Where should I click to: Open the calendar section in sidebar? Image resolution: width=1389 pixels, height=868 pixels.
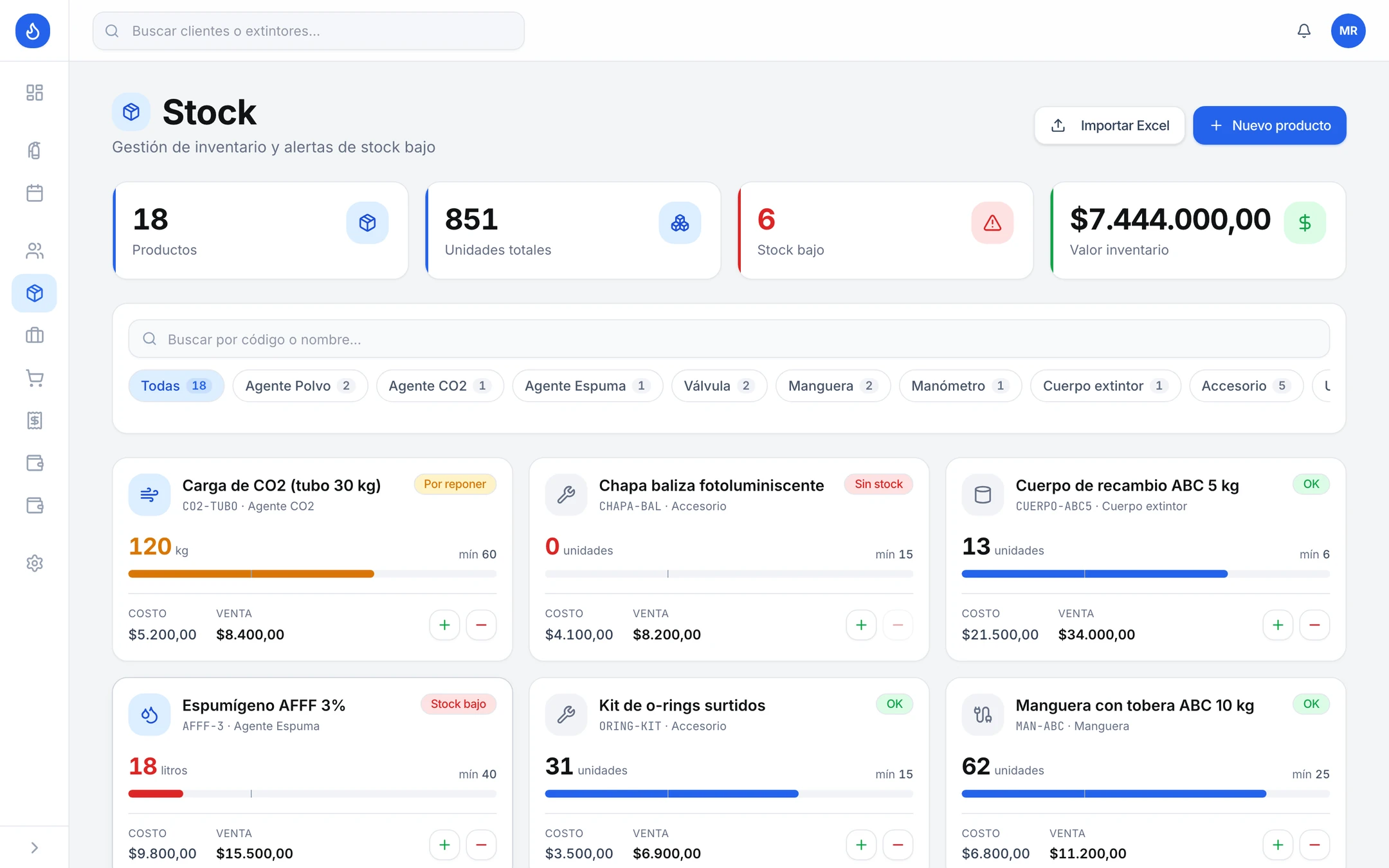pyautogui.click(x=35, y=193)
